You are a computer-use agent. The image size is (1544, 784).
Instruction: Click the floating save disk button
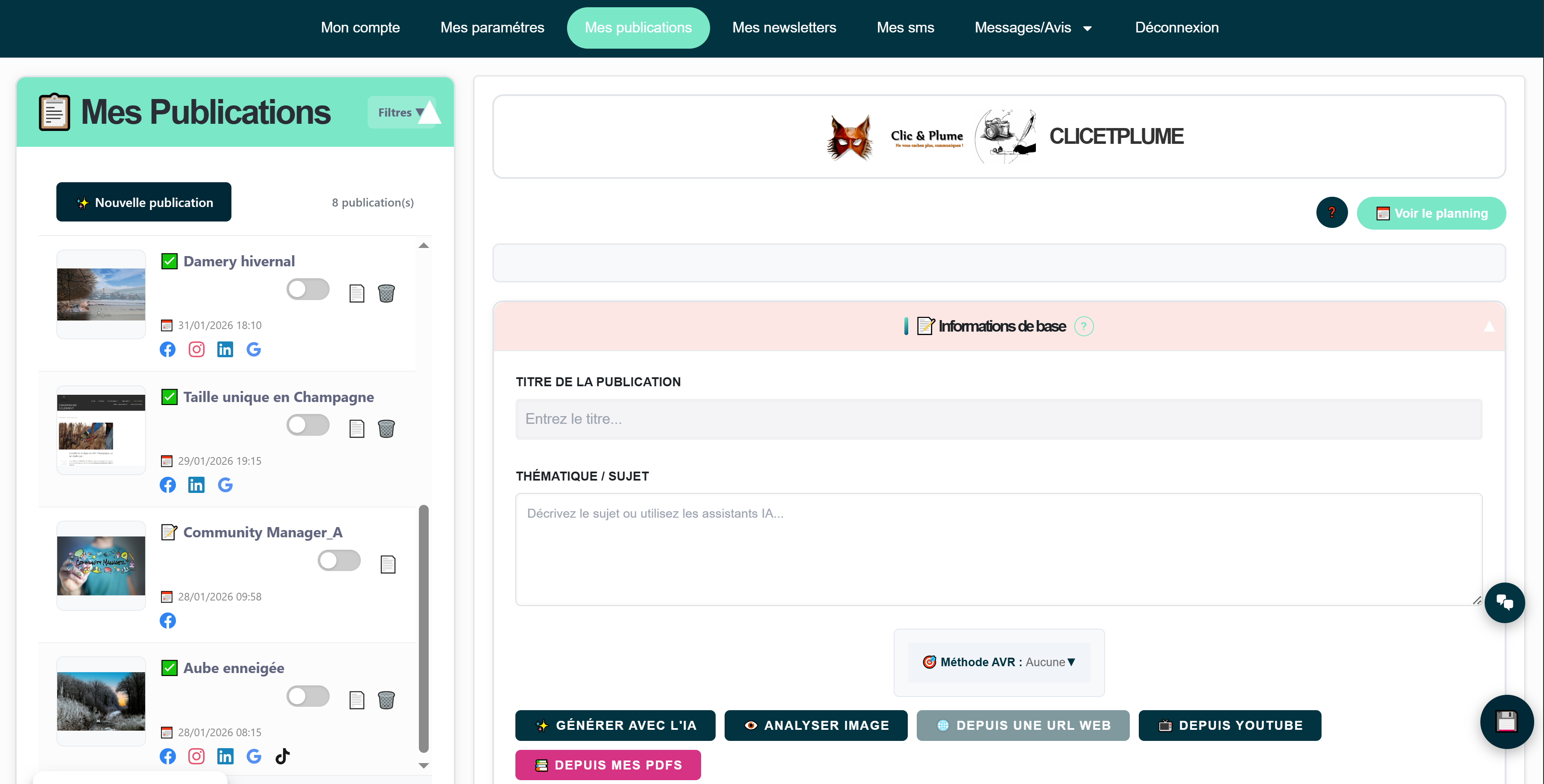(x=1506, y=721)
